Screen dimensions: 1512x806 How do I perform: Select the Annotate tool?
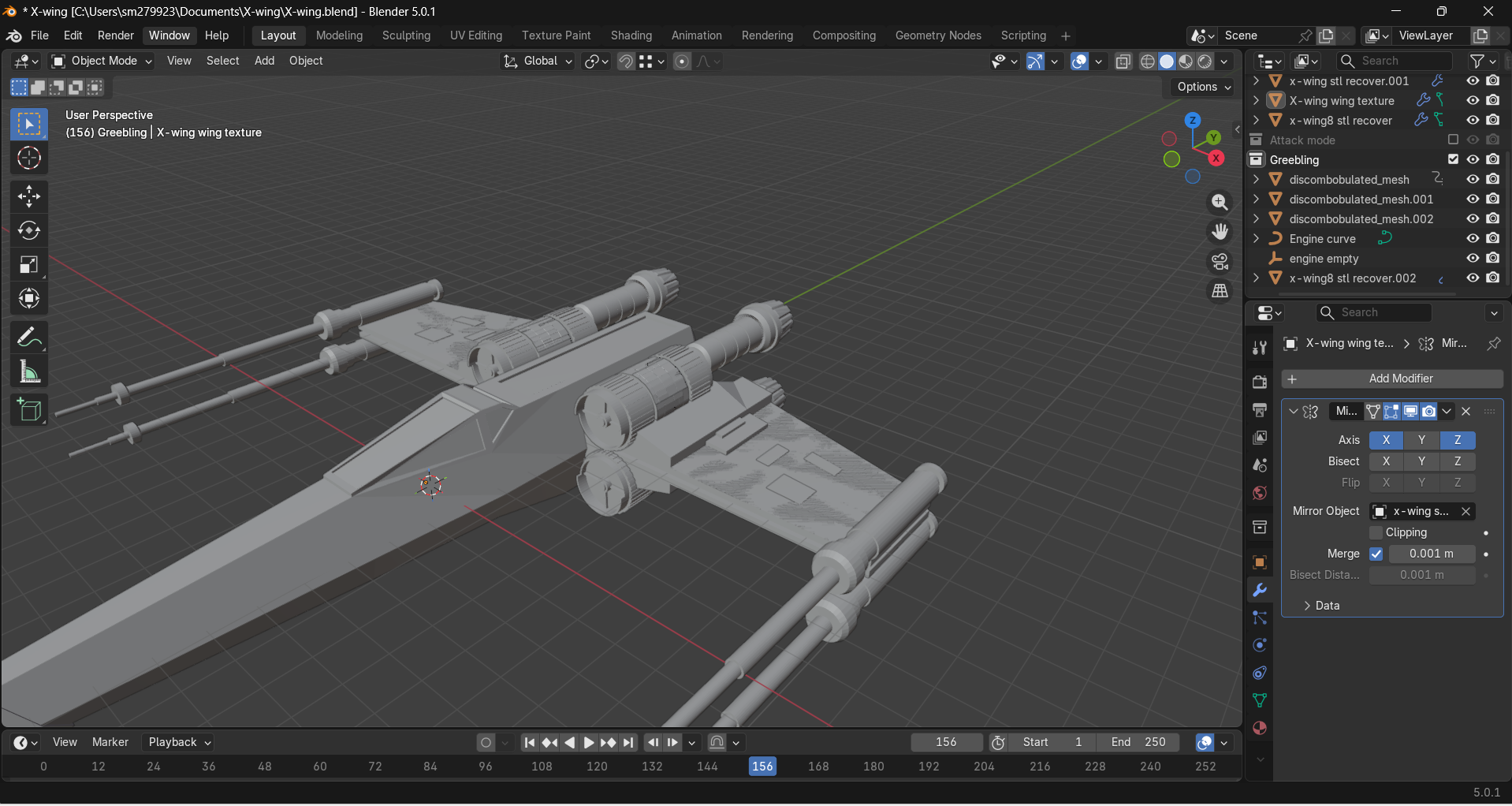[29, 338]
